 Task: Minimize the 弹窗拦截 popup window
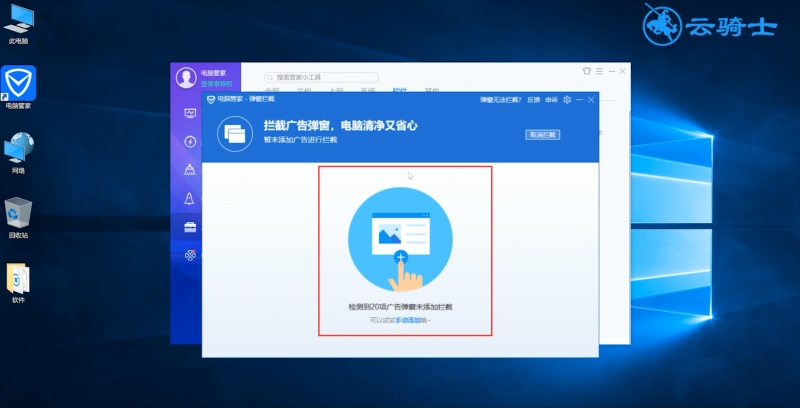tap(580, 100)
